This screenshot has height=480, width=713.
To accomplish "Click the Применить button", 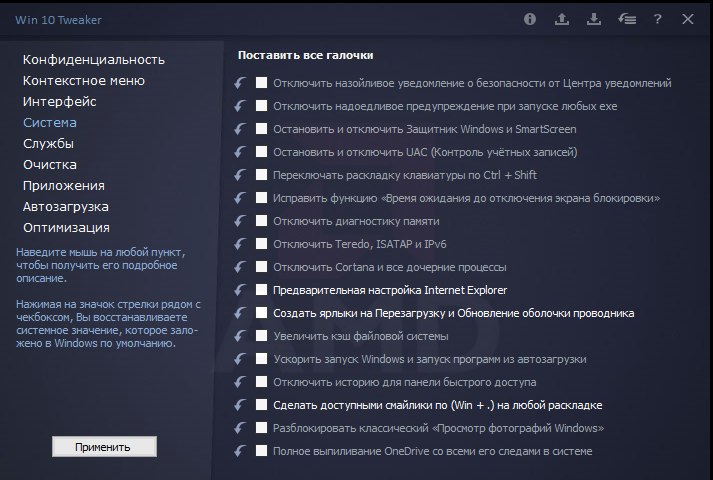I will point(104,446).
